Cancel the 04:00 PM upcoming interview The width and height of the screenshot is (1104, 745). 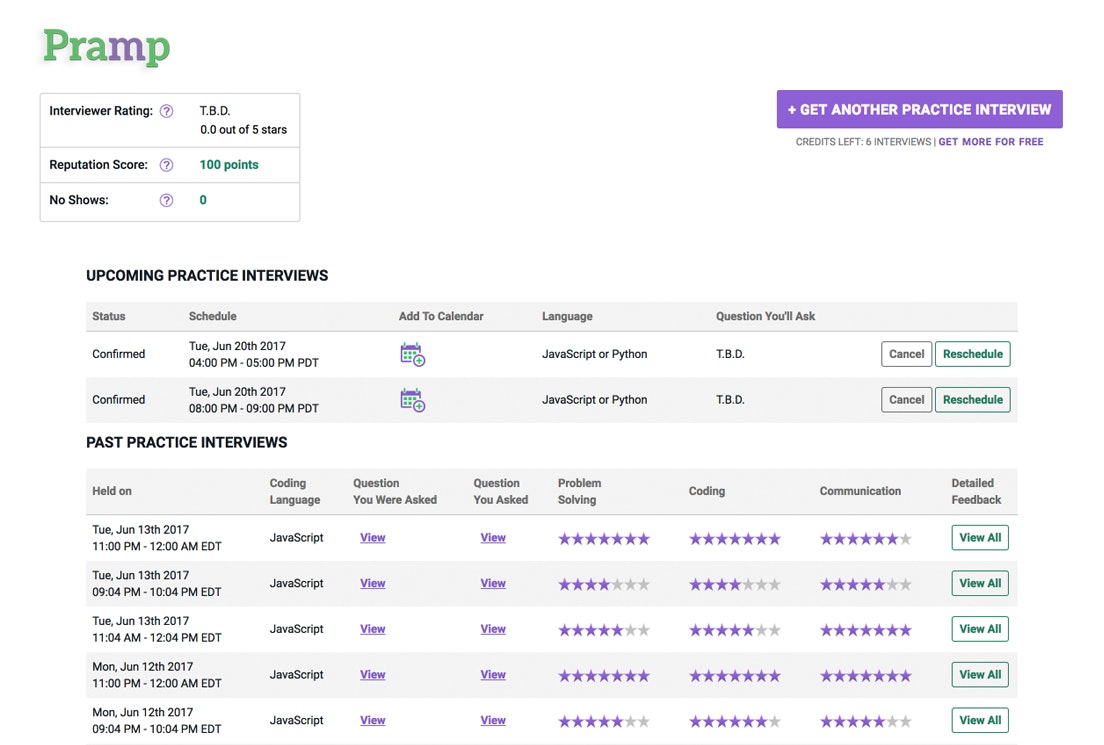[x=906, y=354]
